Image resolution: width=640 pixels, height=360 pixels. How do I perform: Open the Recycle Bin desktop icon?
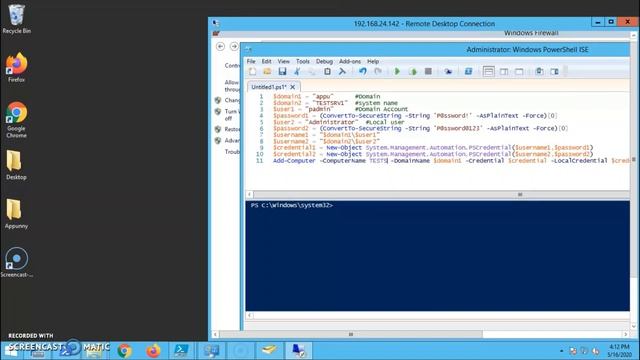coord(16,19)
